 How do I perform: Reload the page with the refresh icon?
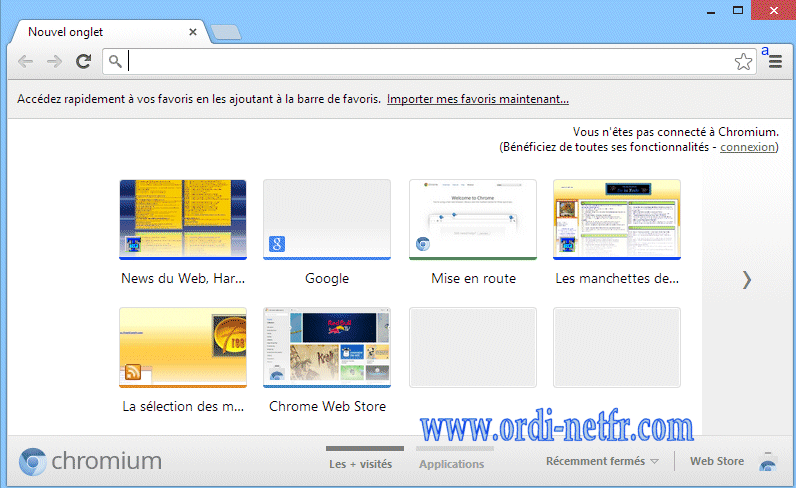(x=84, y=61)
